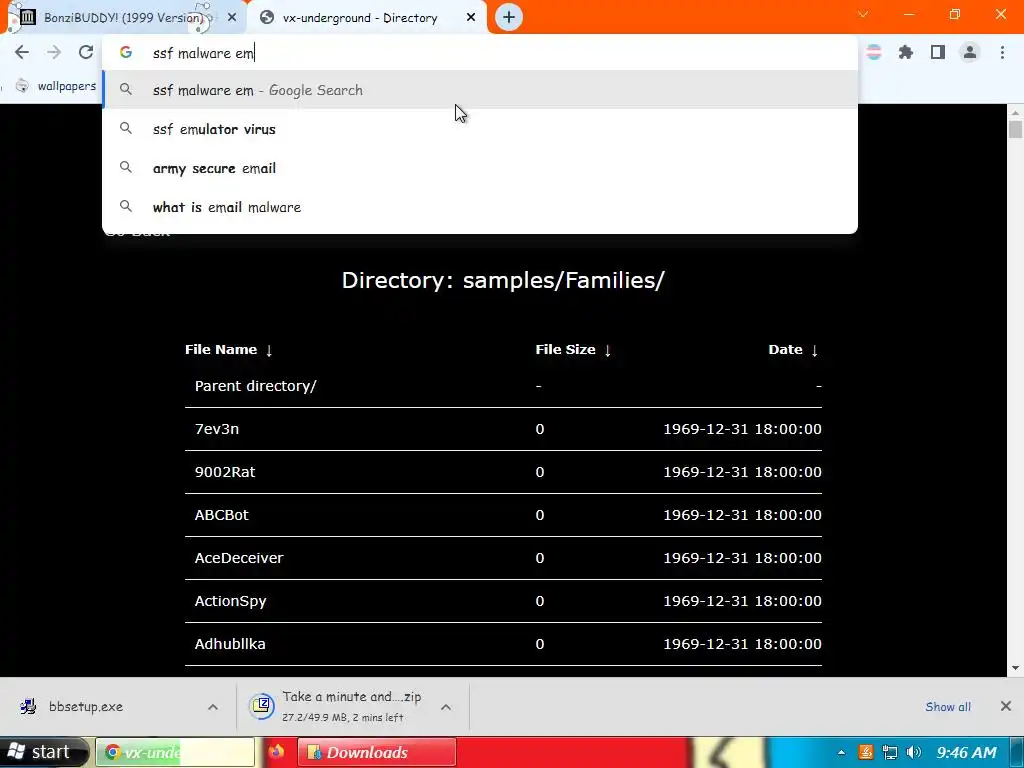Go back using the browser back arrow
The height and width of the screenshot is (768, 1024).
[x=22, y=52]
